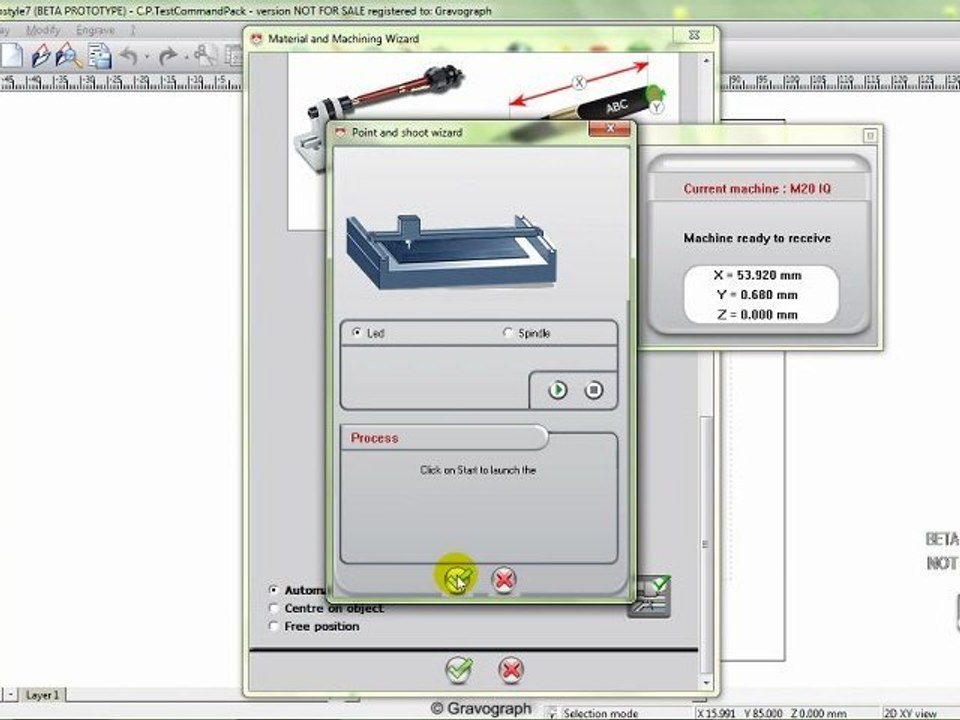Confirm Point and shoot wizard with green check

458,579
